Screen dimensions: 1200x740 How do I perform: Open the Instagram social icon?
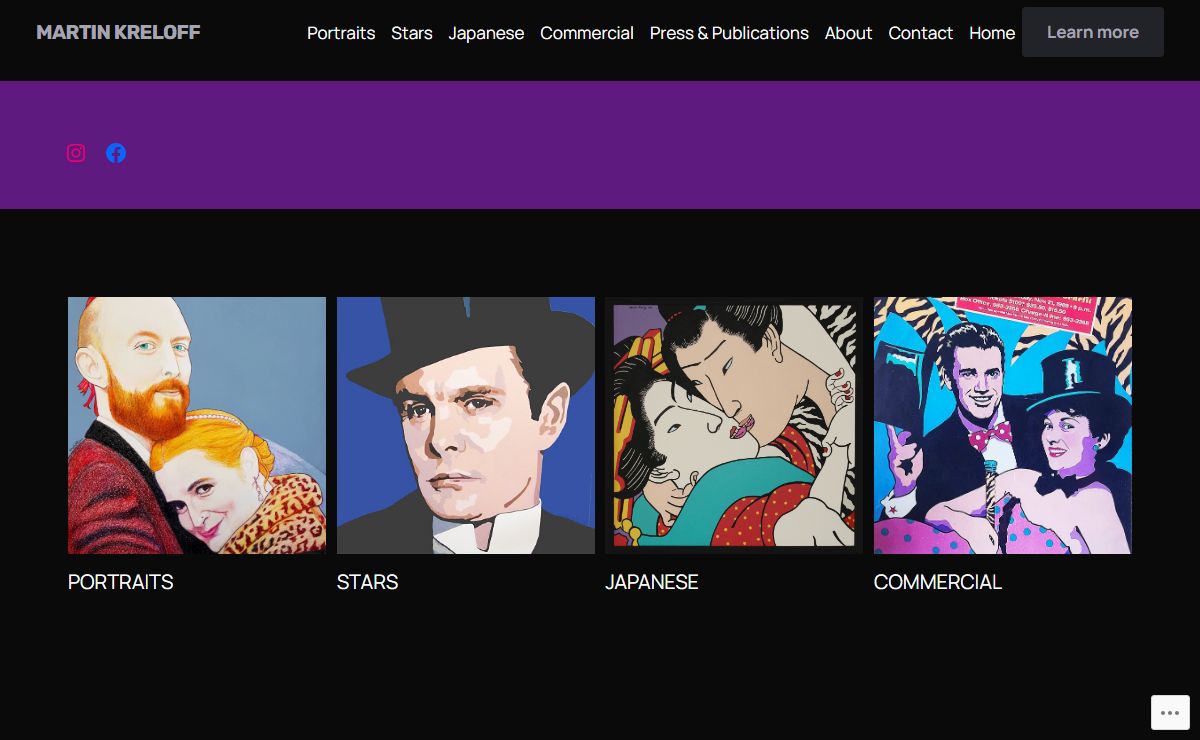[x=76, y=153]
